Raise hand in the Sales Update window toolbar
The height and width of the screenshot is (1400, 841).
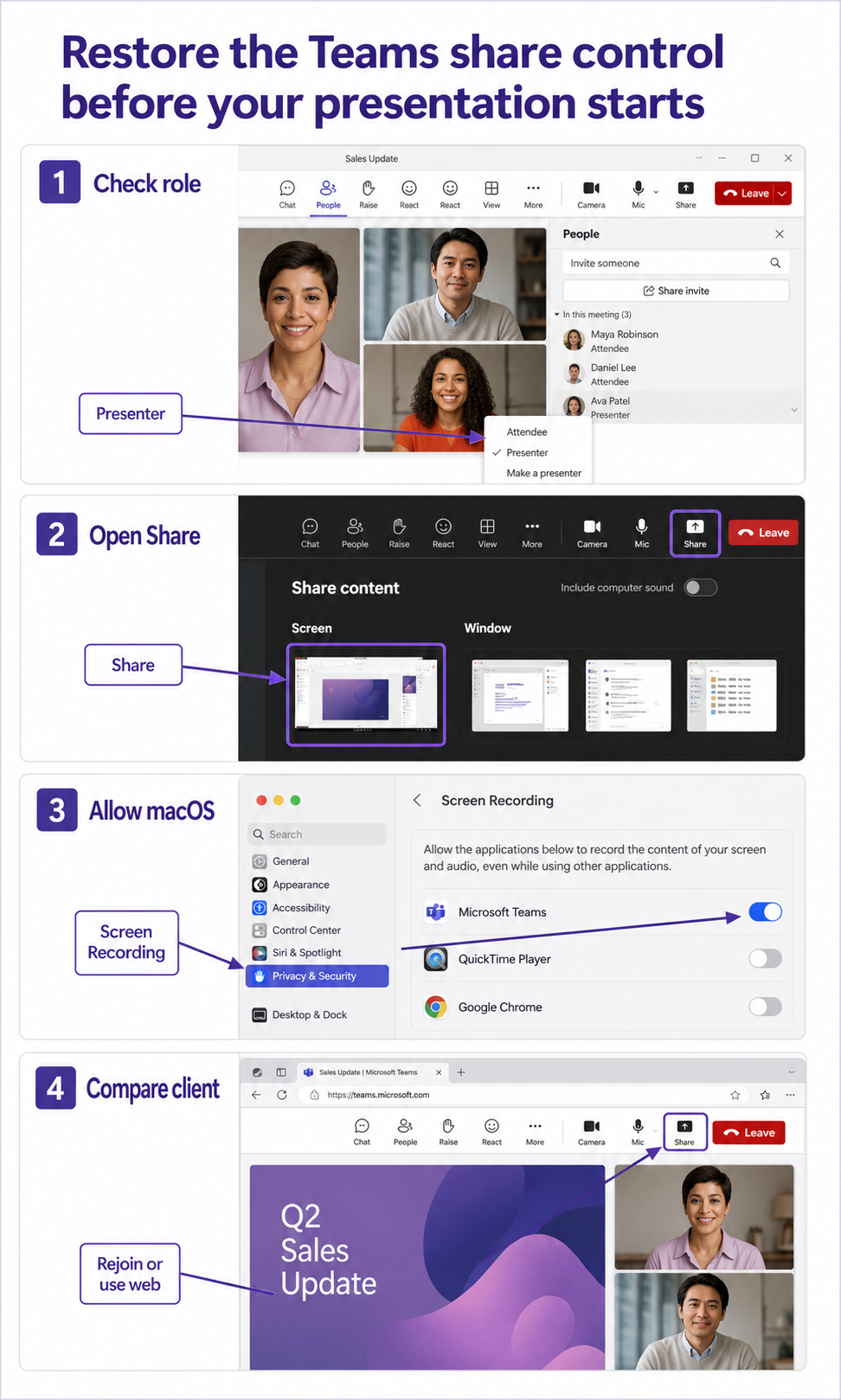tap(369, 194)
